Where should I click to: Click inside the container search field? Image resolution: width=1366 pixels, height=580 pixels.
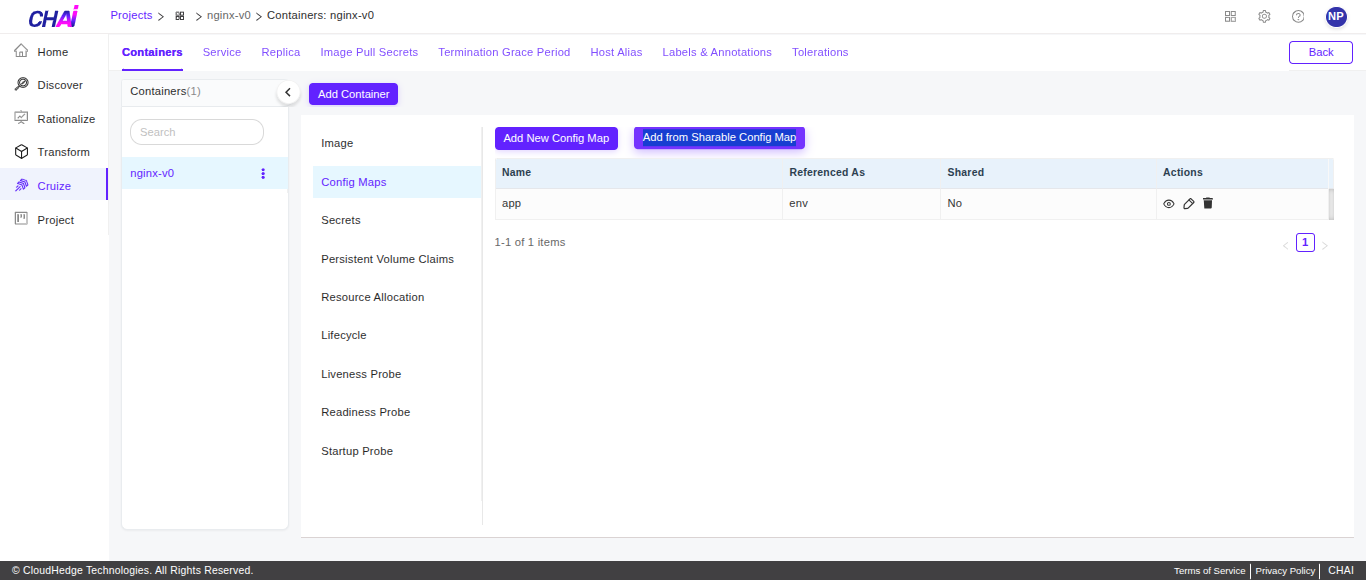[x=196, y=131]
